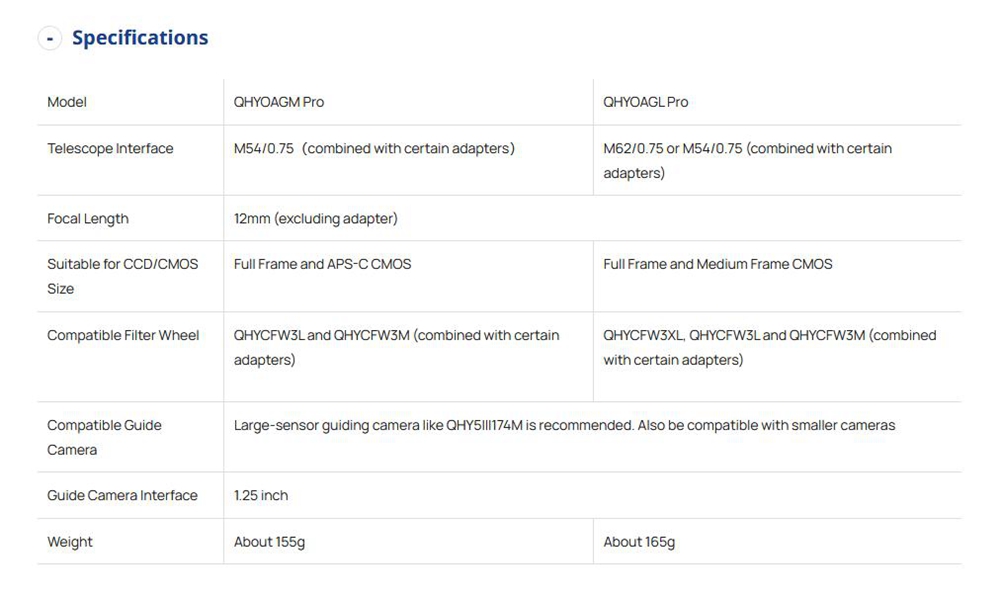Screen dimensions: 1000x598
Task: Select the 12mm focal length value
Action: click(316, 219)
